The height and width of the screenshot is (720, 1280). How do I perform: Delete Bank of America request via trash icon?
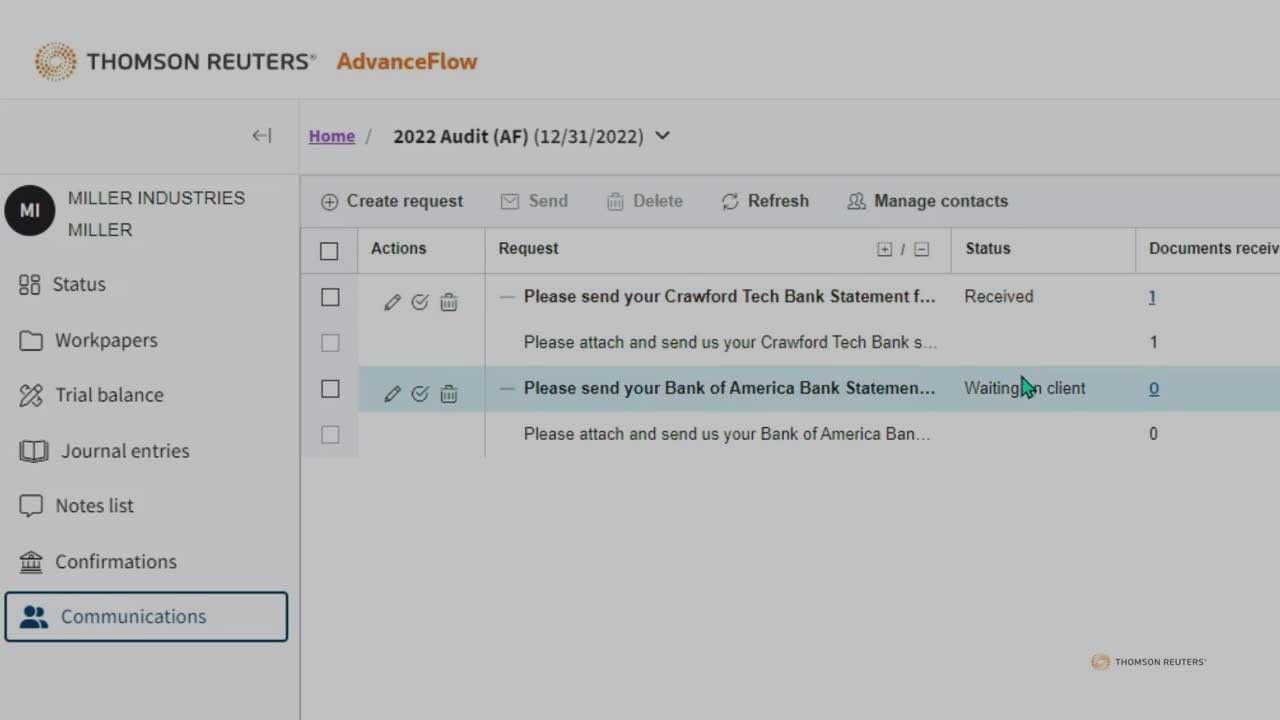coord(449,394)
